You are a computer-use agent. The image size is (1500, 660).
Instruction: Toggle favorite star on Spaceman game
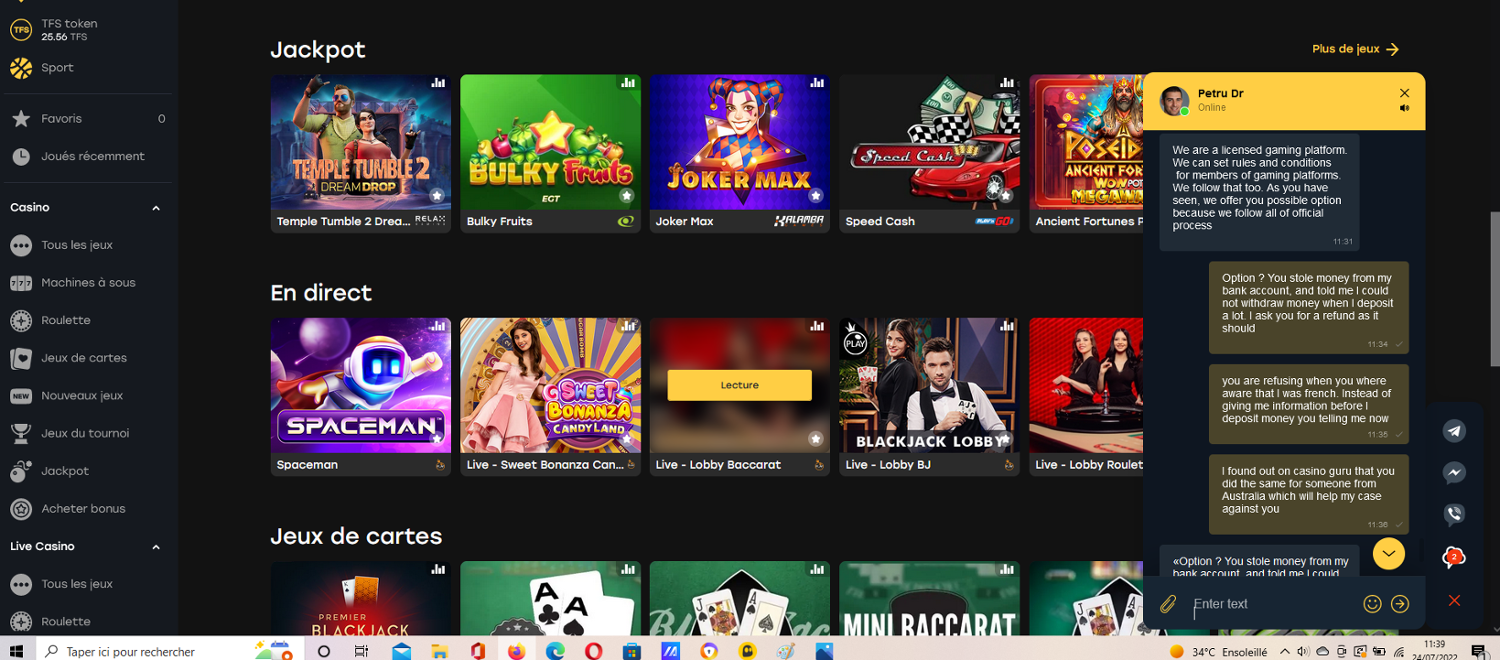[436, 438]
